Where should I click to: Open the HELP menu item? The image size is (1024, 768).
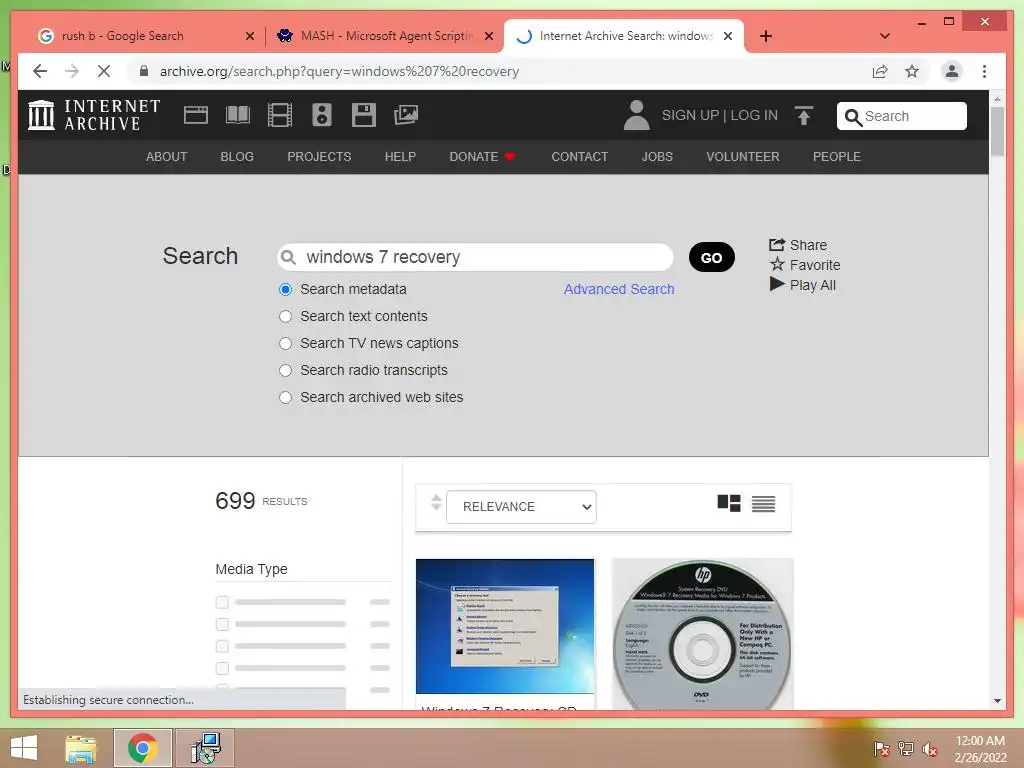pos(400,157)
